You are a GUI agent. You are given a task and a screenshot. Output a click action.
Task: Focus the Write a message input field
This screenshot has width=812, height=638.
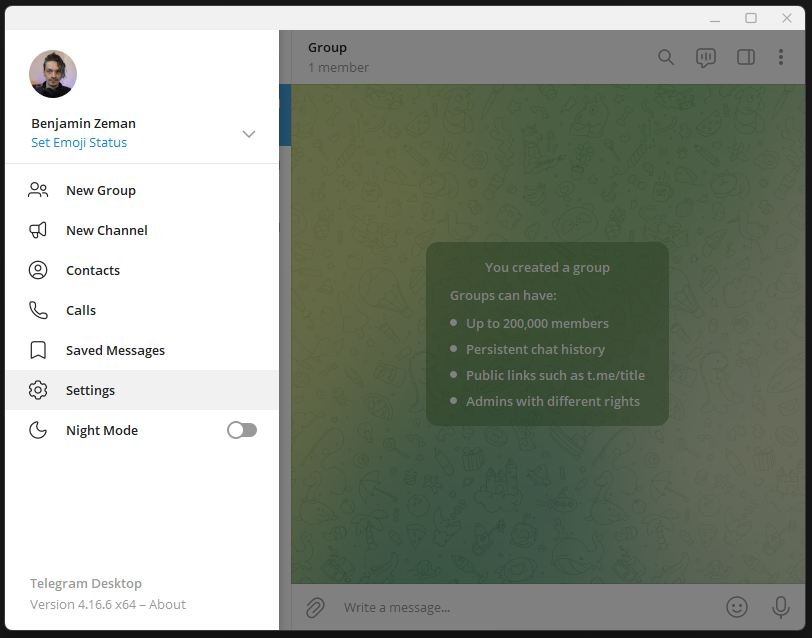(450, 607)
